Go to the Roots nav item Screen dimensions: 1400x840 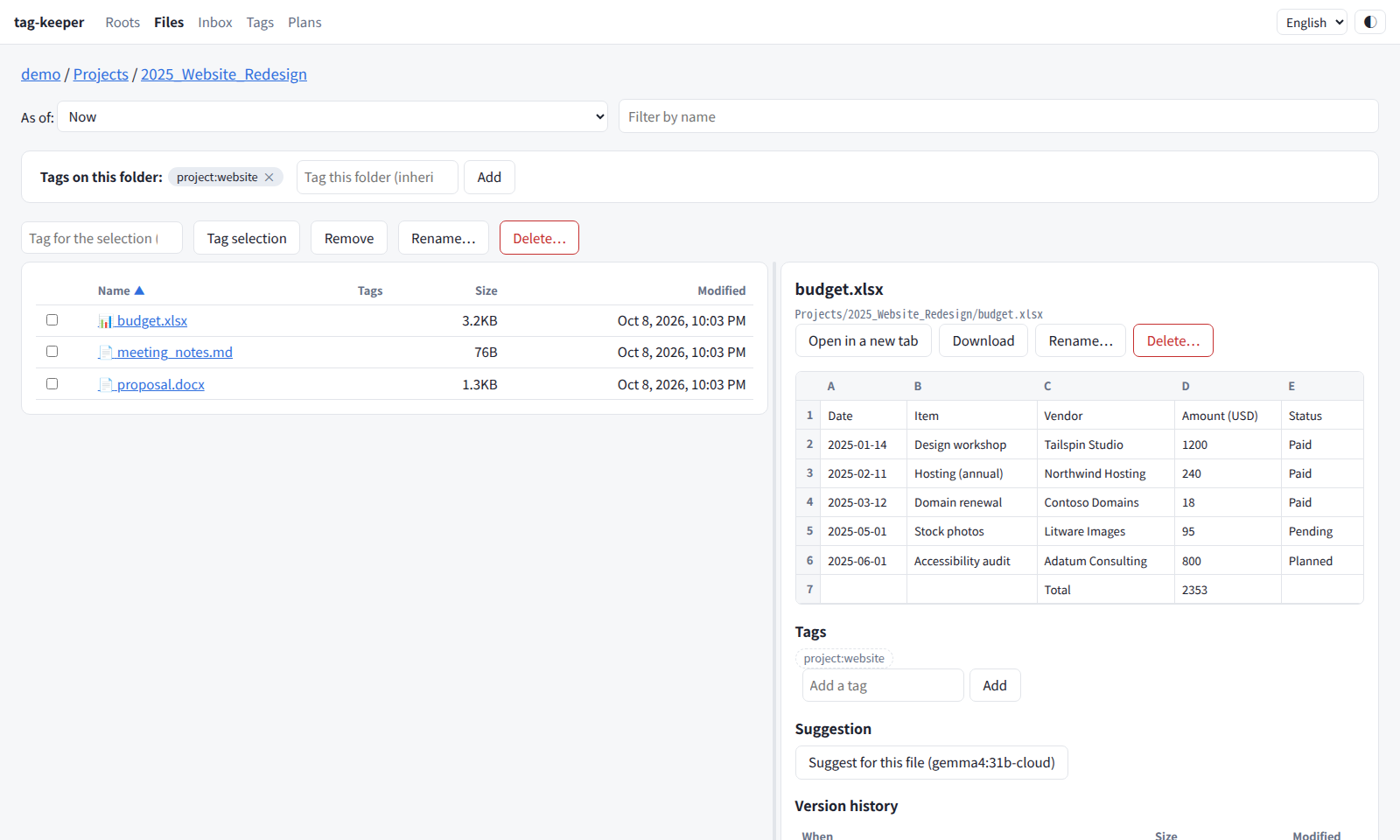[x=122, y=22]
